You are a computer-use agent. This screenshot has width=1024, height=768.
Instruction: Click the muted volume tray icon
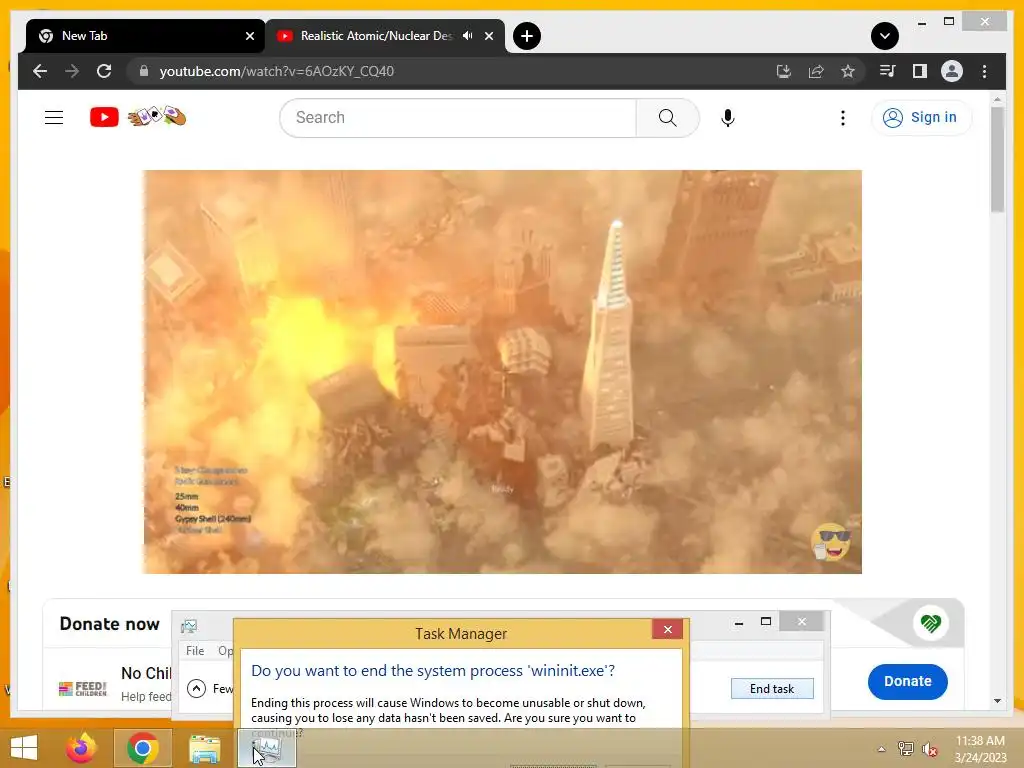pos(930,749)
